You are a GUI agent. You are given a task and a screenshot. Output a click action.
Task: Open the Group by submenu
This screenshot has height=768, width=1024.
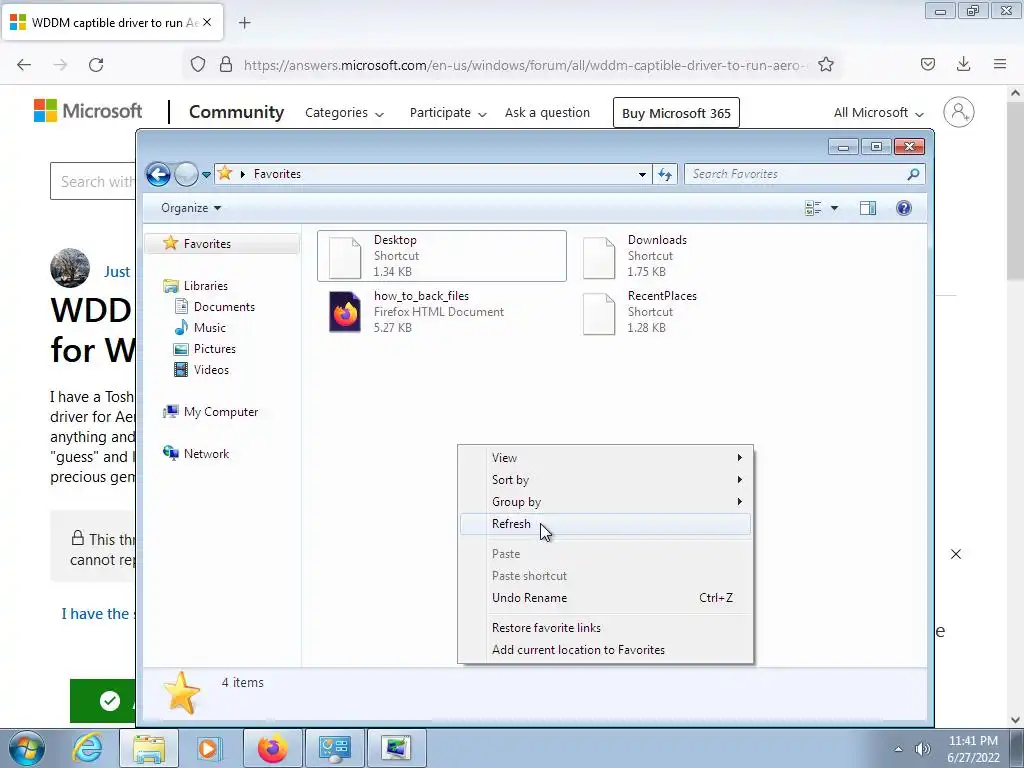pyautogui.click(x=605, y=502)
